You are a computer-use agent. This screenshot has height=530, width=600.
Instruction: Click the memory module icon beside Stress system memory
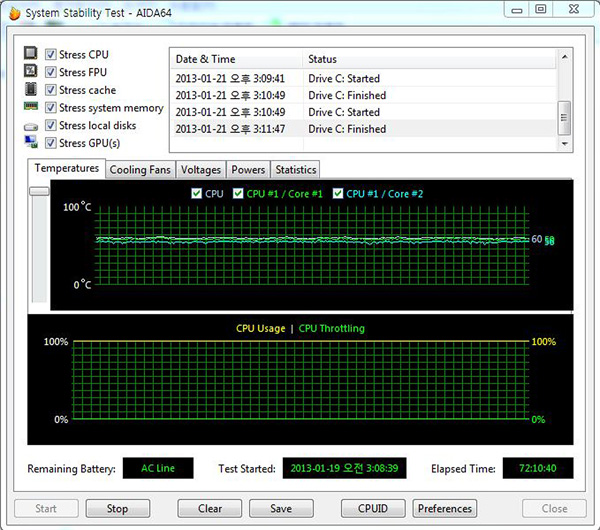click(x=31, y=106)
